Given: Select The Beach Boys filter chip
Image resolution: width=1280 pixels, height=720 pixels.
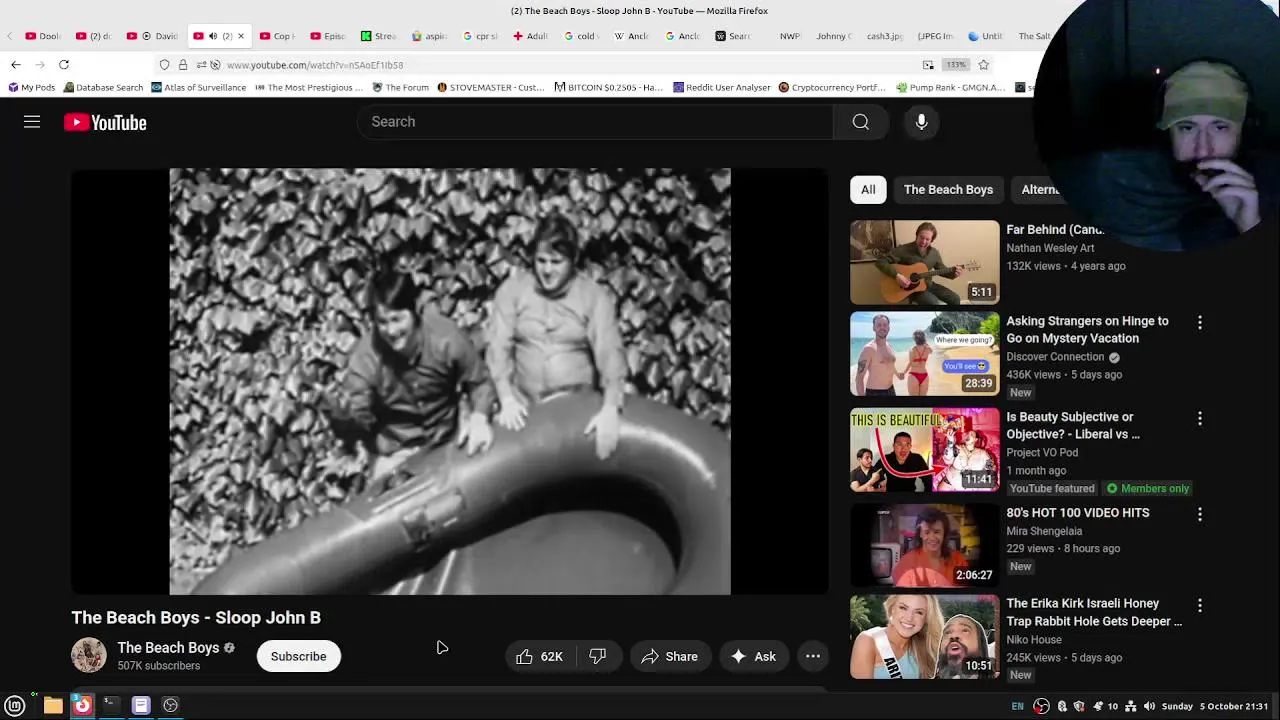Looking at the screenshot, I should click(x=948, y=190).
